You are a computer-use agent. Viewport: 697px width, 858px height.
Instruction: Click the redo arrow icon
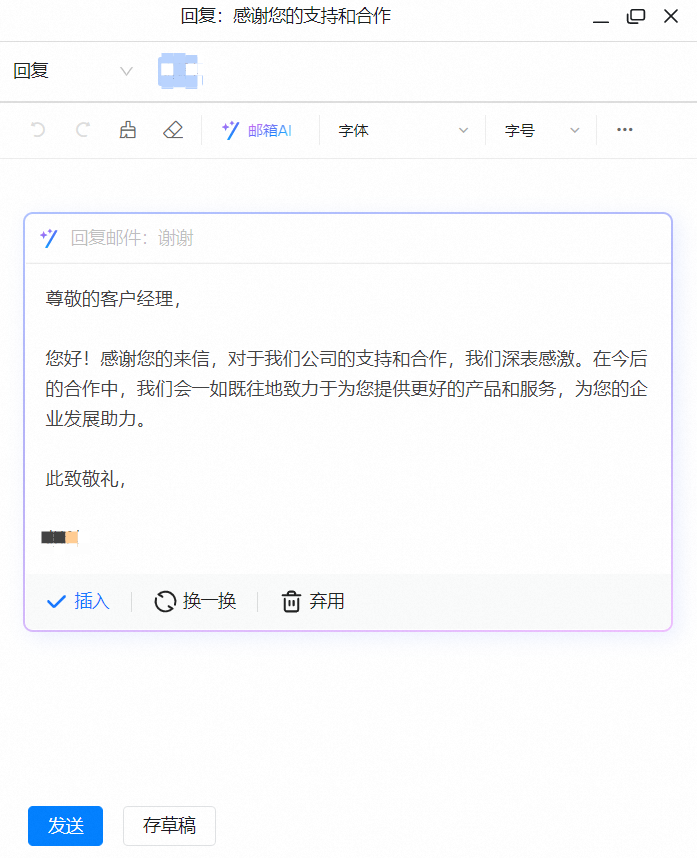83,130
